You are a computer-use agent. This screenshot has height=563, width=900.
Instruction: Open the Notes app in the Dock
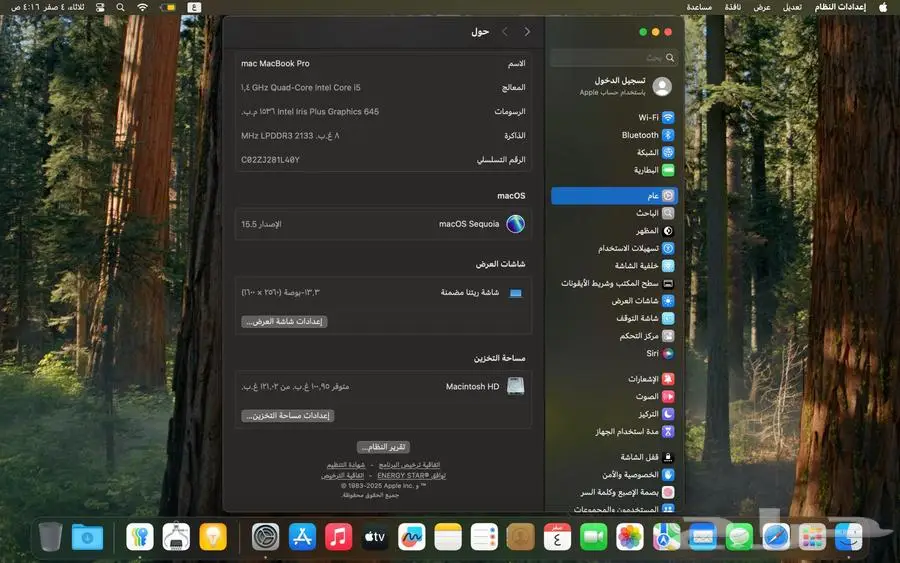pyautogui.click(x=448, y=537)
